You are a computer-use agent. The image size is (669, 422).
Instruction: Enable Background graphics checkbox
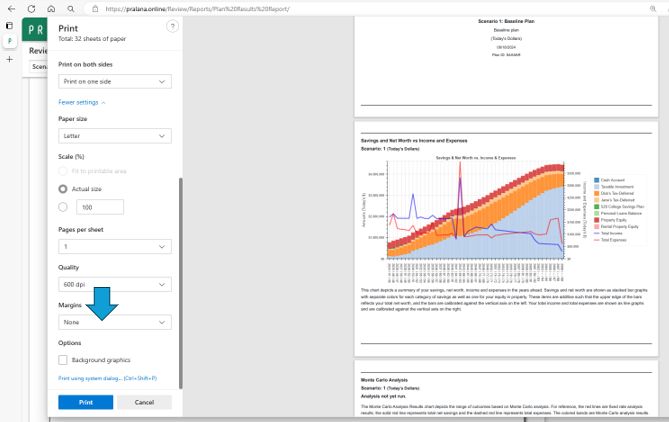point(63,360)
